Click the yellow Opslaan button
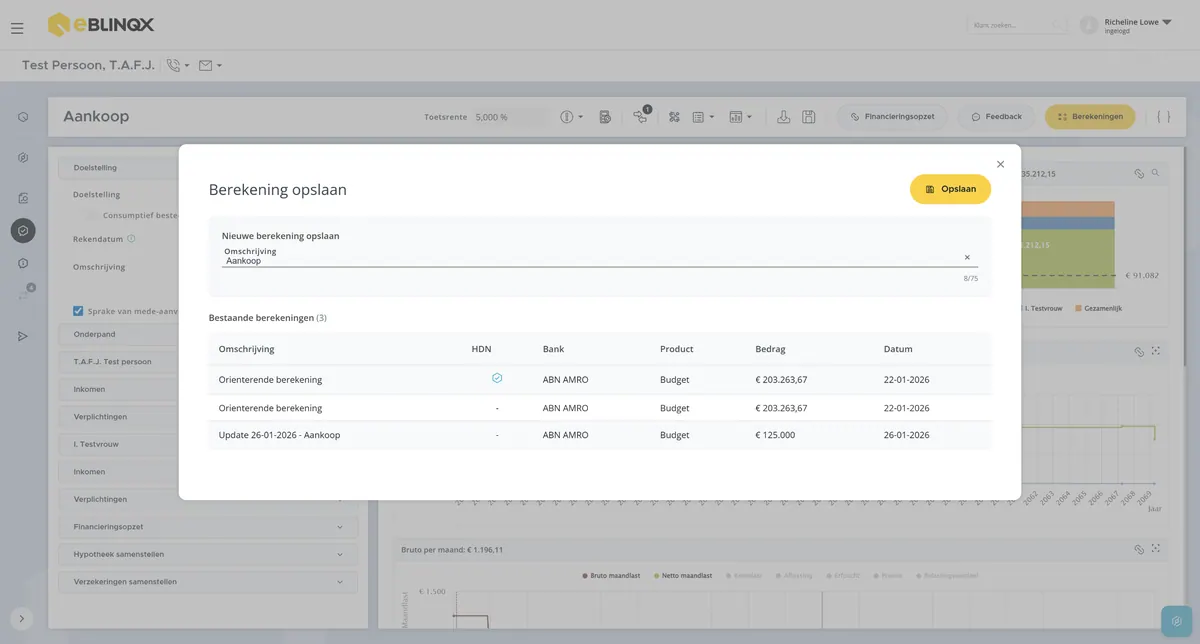 point(950,189)
